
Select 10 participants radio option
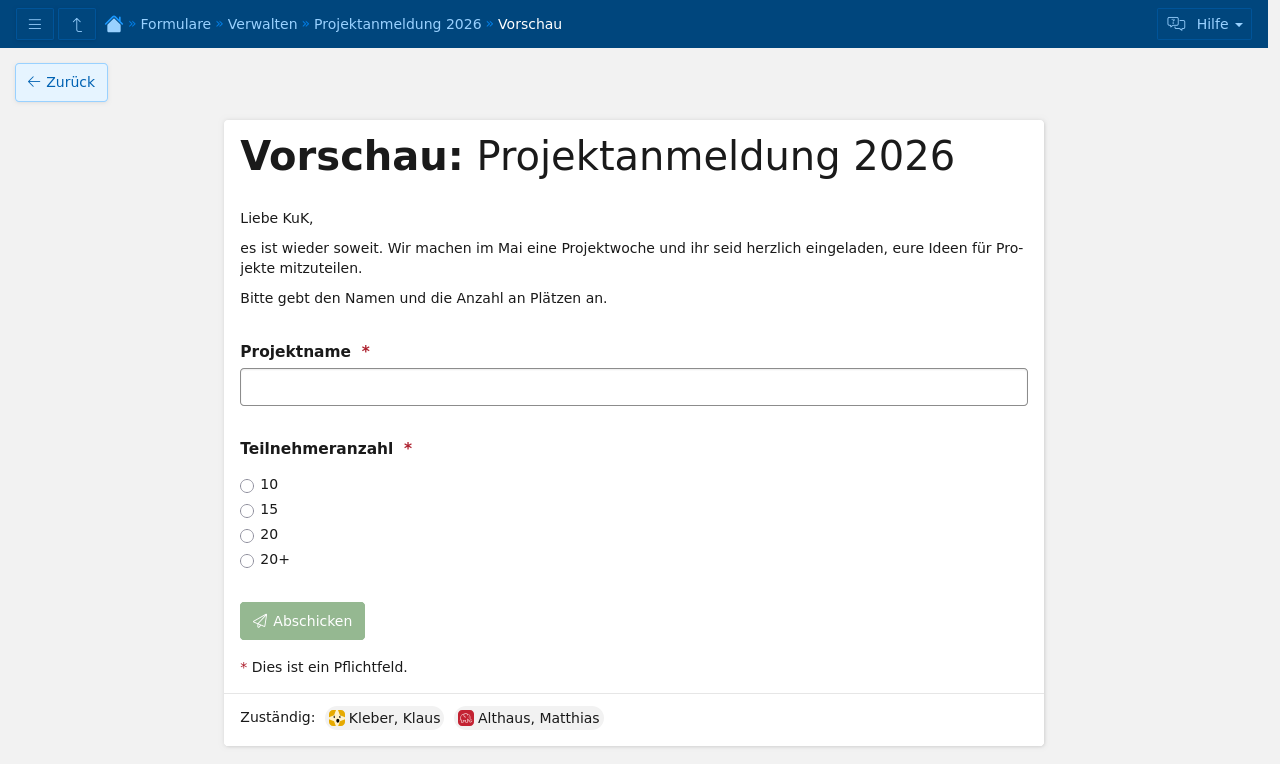pos(247,486)
